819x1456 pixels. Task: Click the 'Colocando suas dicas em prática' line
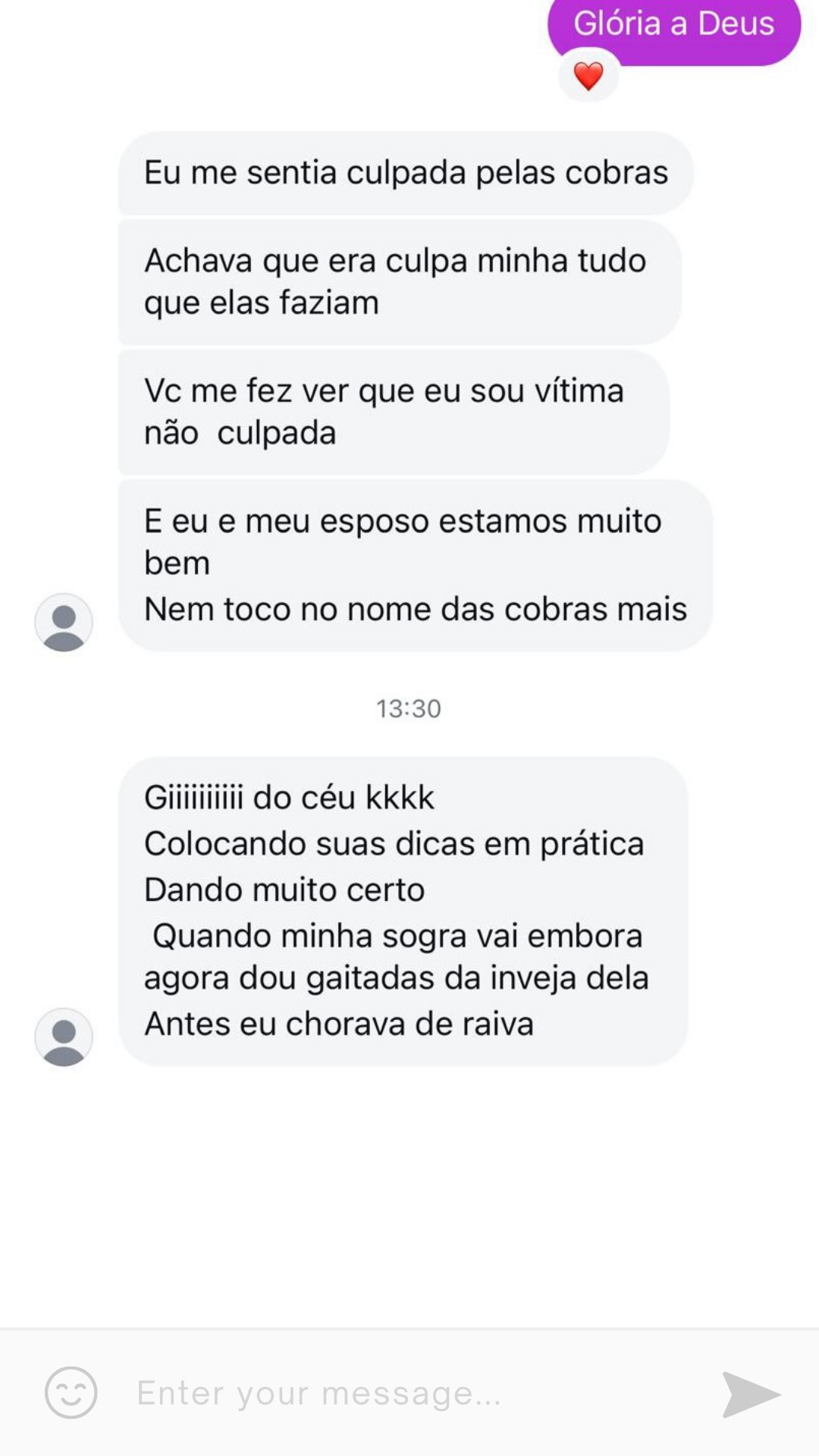point(394,844)
